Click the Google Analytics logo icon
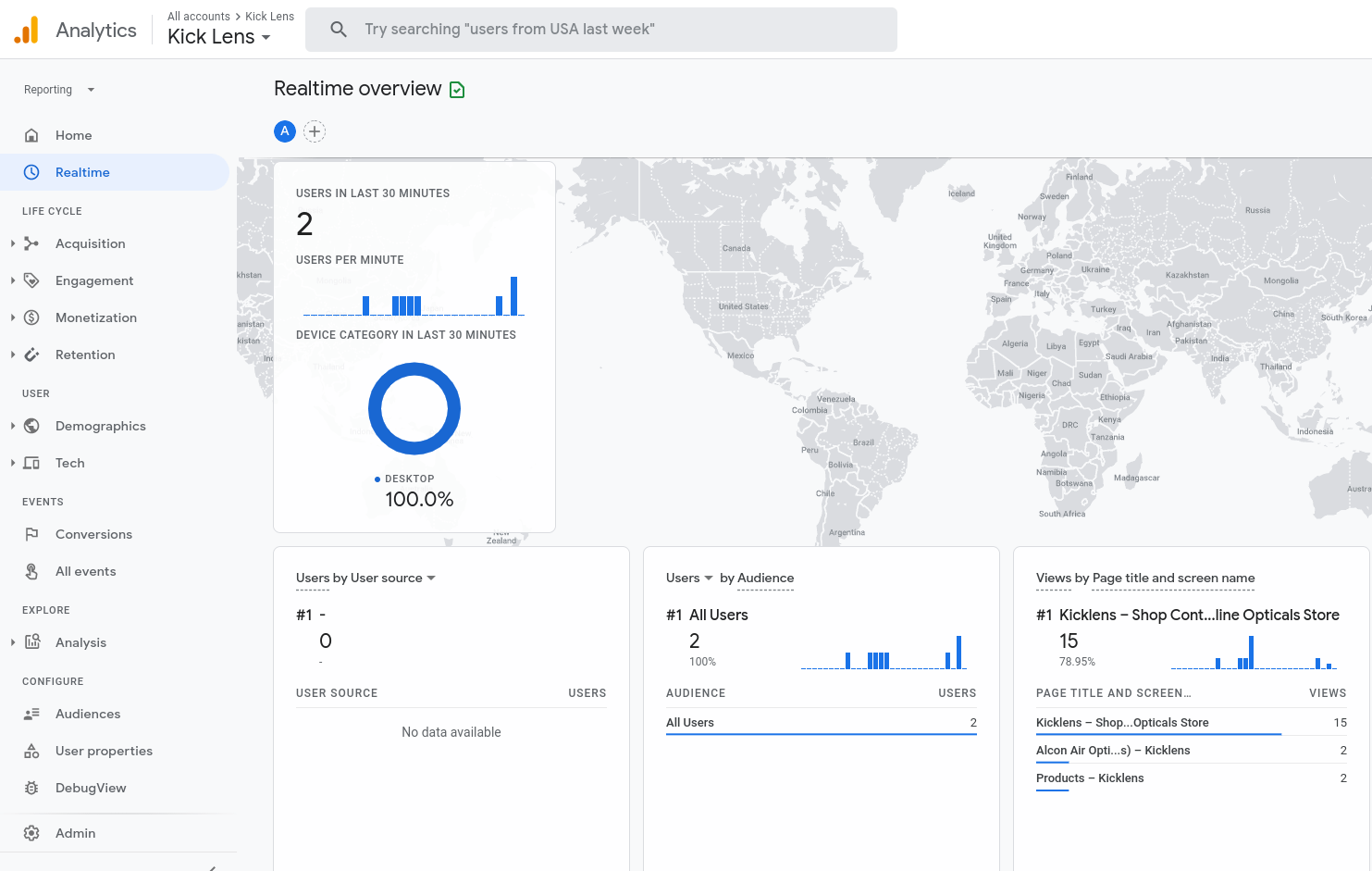 click(x=27, y=30)
